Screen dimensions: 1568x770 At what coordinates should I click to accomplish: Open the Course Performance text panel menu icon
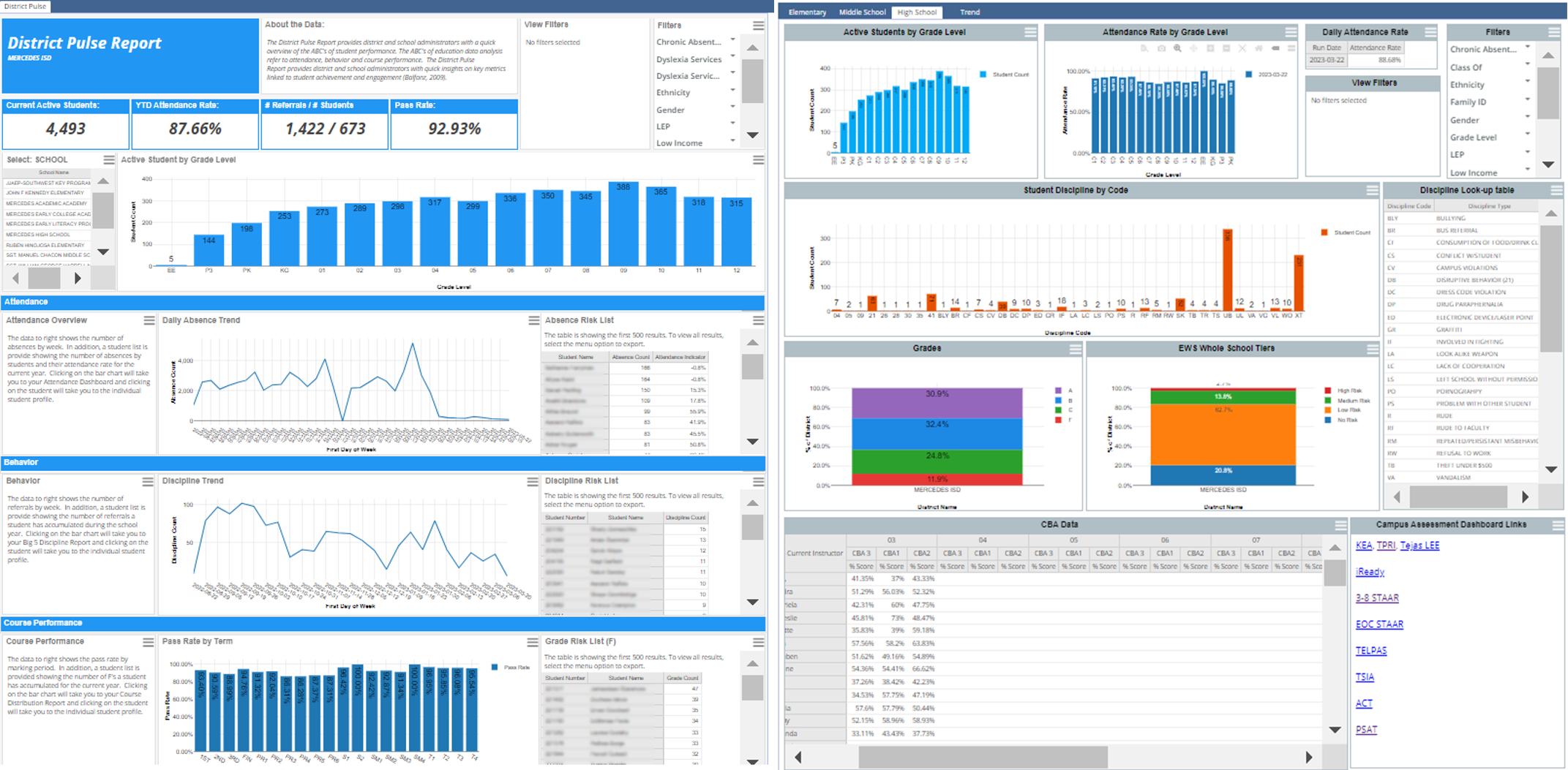[148, 642]
